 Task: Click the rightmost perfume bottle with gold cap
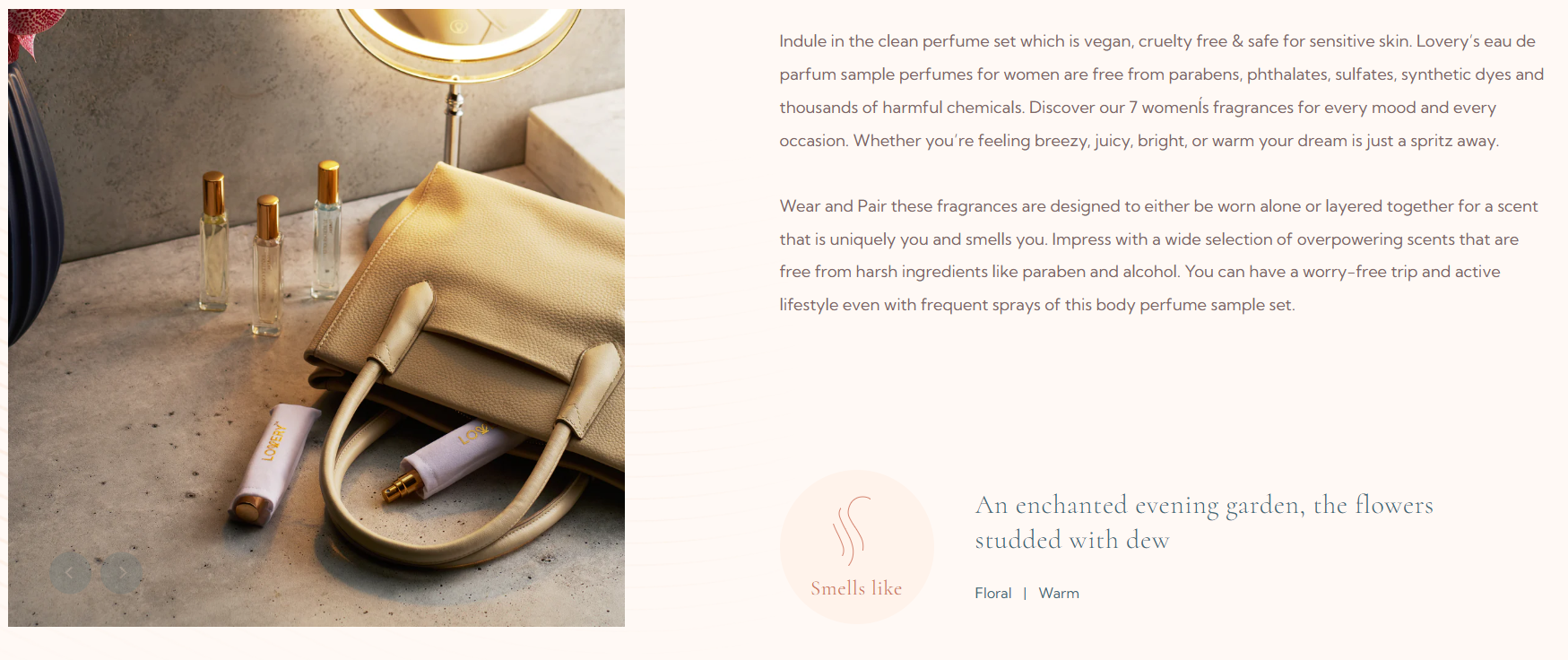(x=327, y=229)
